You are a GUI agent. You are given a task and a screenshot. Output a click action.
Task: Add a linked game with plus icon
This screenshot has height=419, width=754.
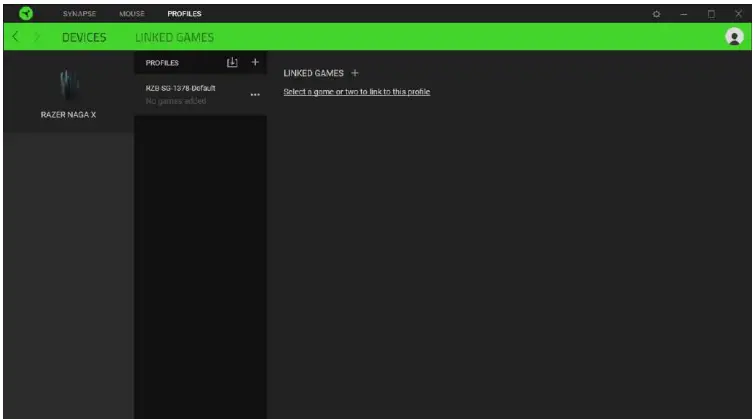[x=355, y=73]
